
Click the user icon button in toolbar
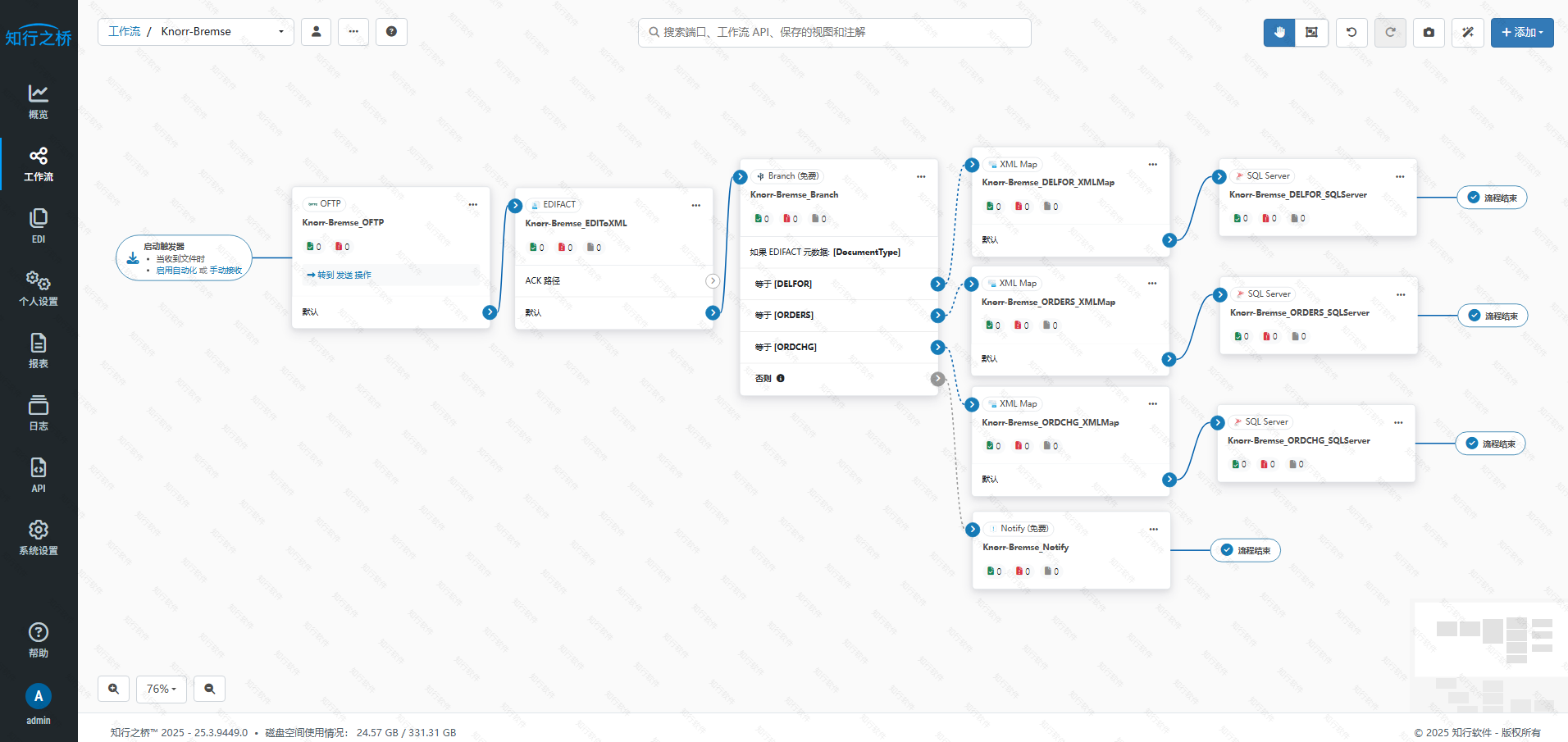pos(317,32)
